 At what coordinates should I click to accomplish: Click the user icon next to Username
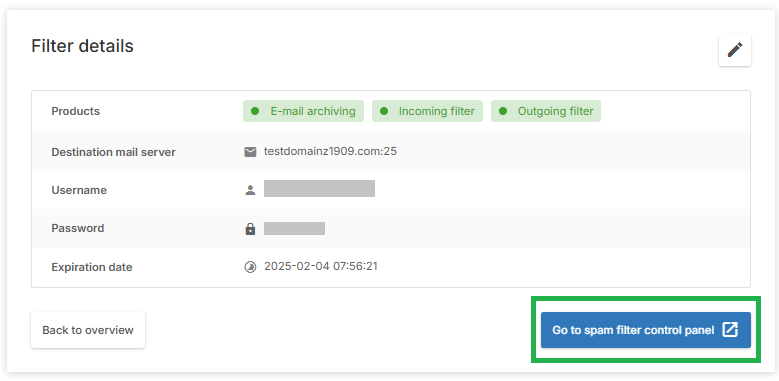click(250, 190)
